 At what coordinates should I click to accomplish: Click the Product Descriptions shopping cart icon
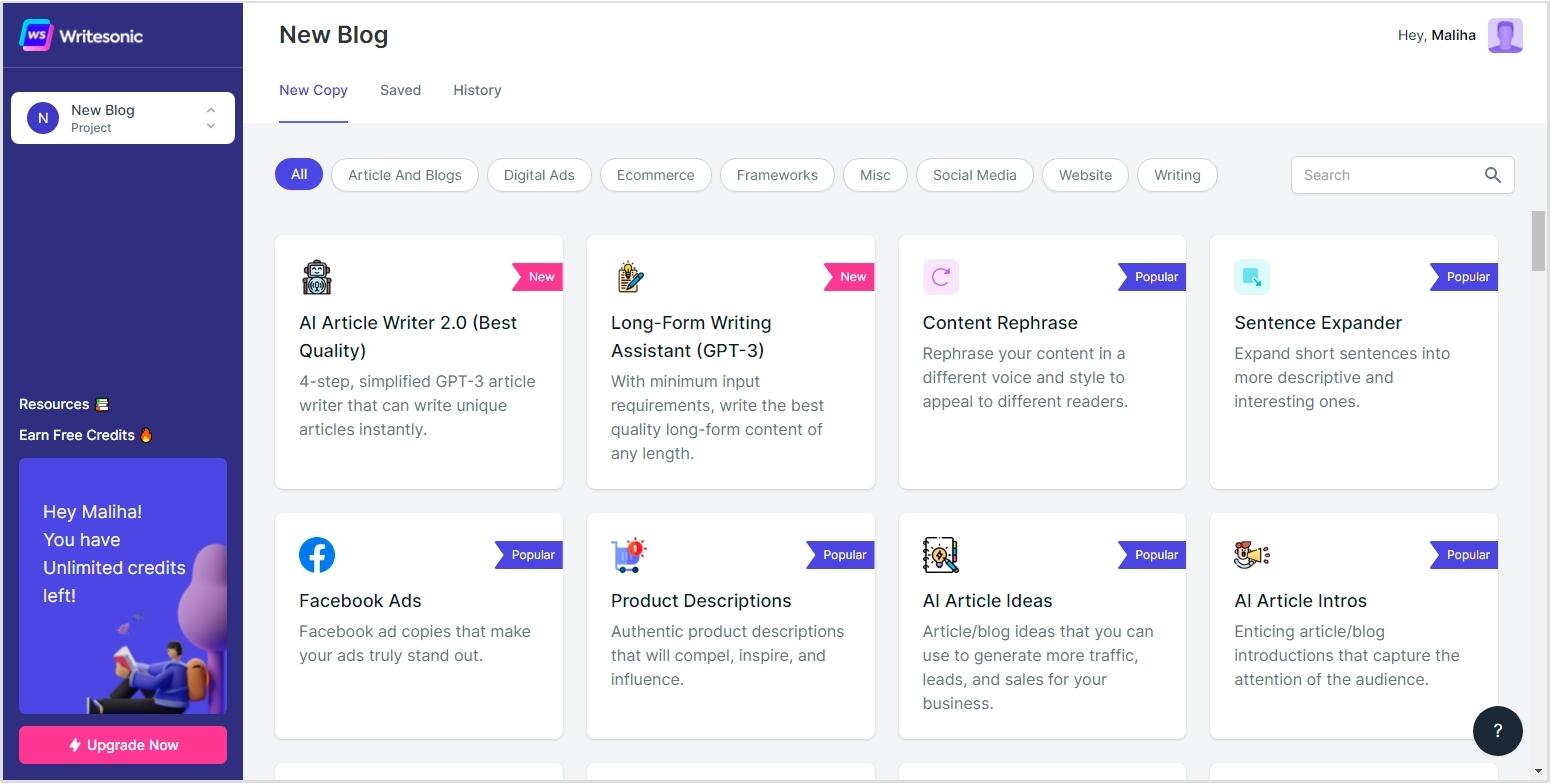629,555
